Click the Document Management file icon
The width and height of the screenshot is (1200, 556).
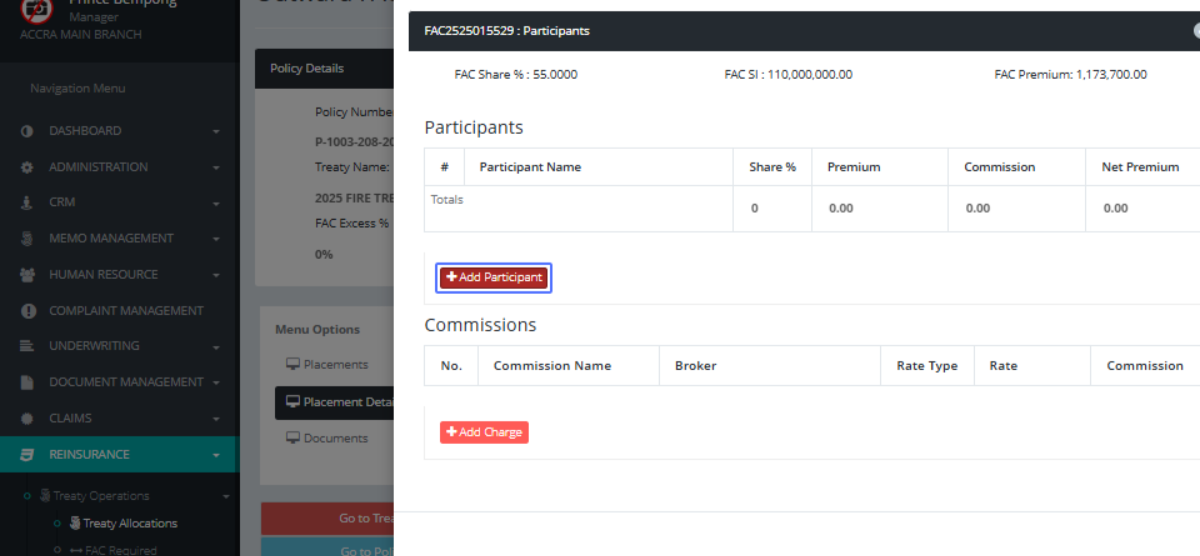[x=27, y=382]
